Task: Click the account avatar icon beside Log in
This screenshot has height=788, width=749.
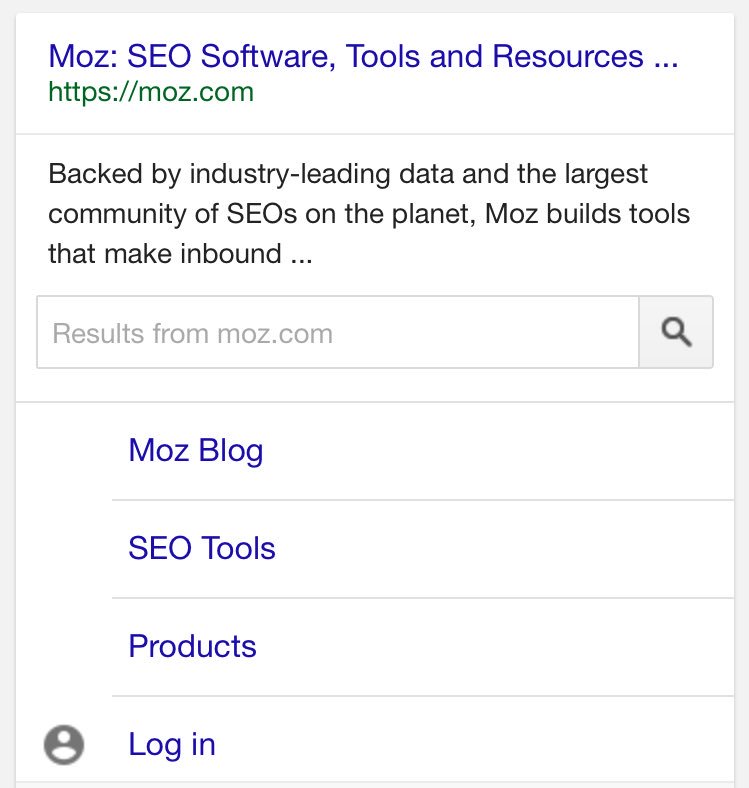Action: tap(64, 745)
